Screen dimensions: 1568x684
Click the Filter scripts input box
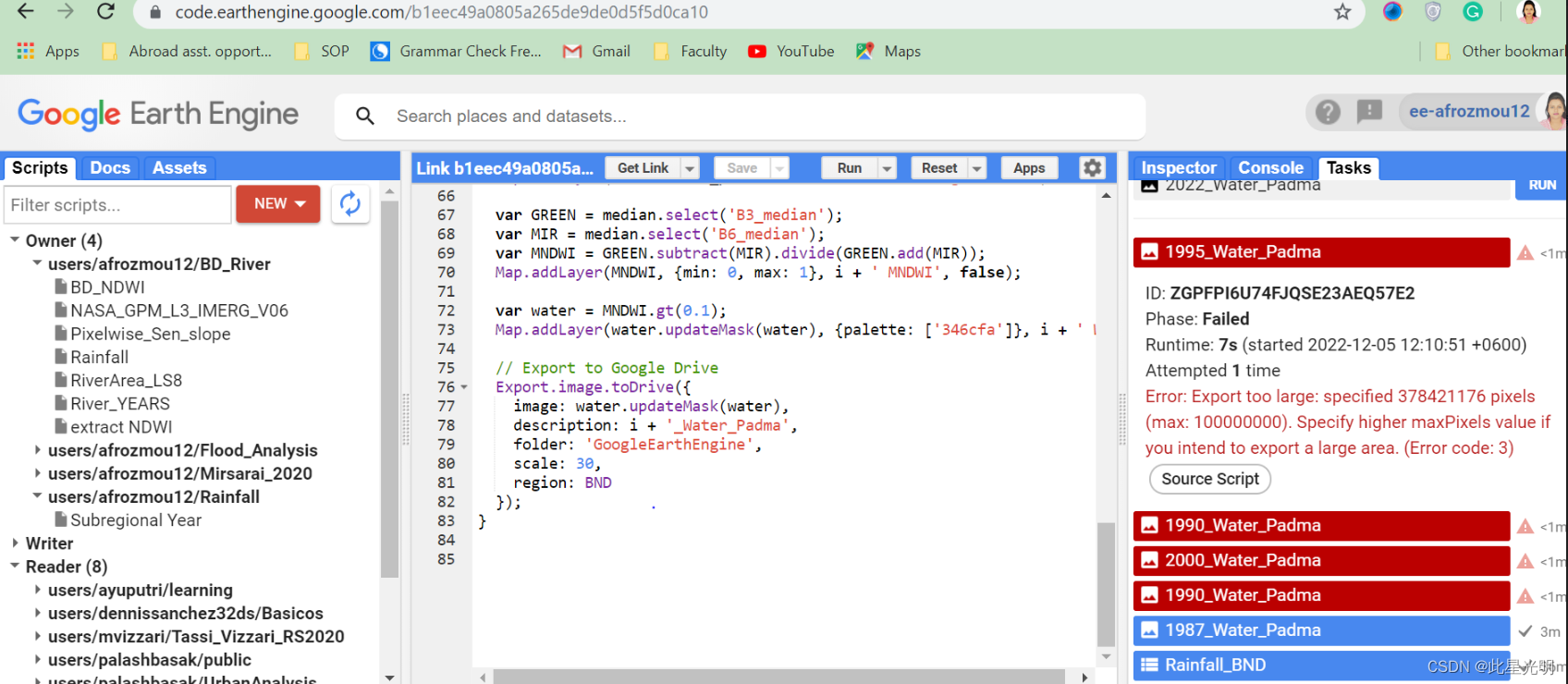click(117, 204)
